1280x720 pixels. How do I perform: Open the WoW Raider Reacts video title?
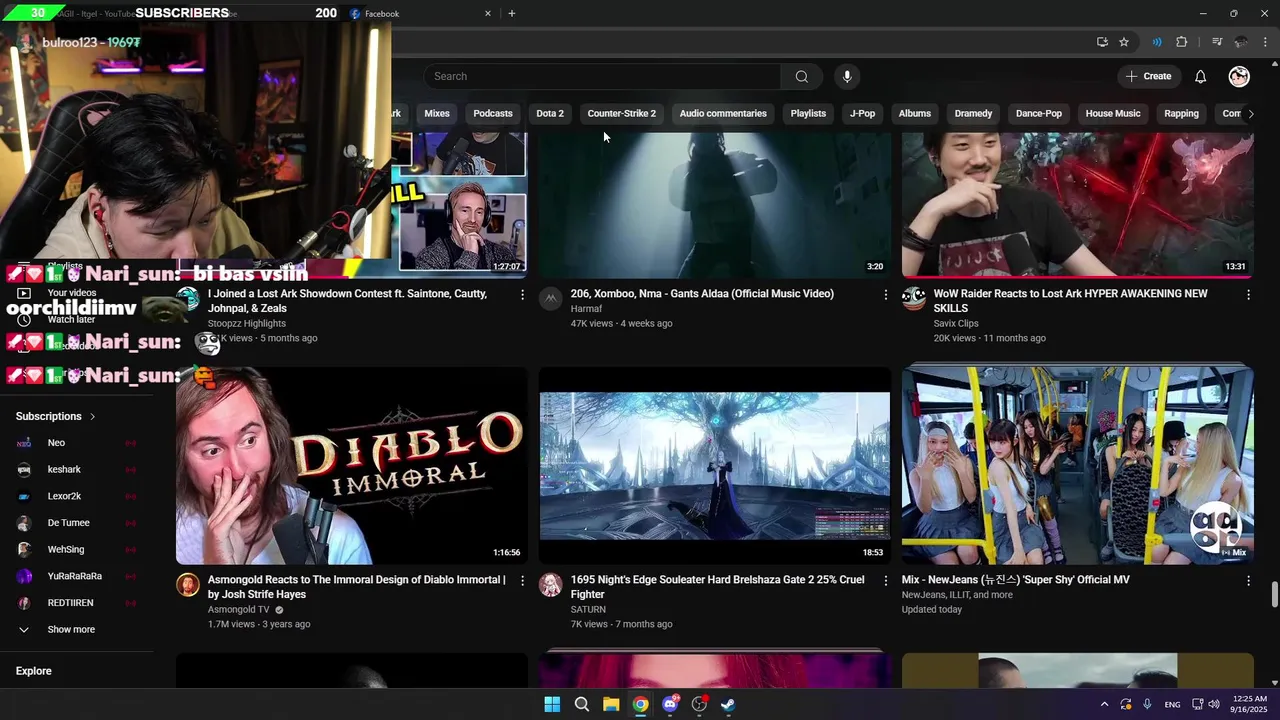coord(1070,301)
